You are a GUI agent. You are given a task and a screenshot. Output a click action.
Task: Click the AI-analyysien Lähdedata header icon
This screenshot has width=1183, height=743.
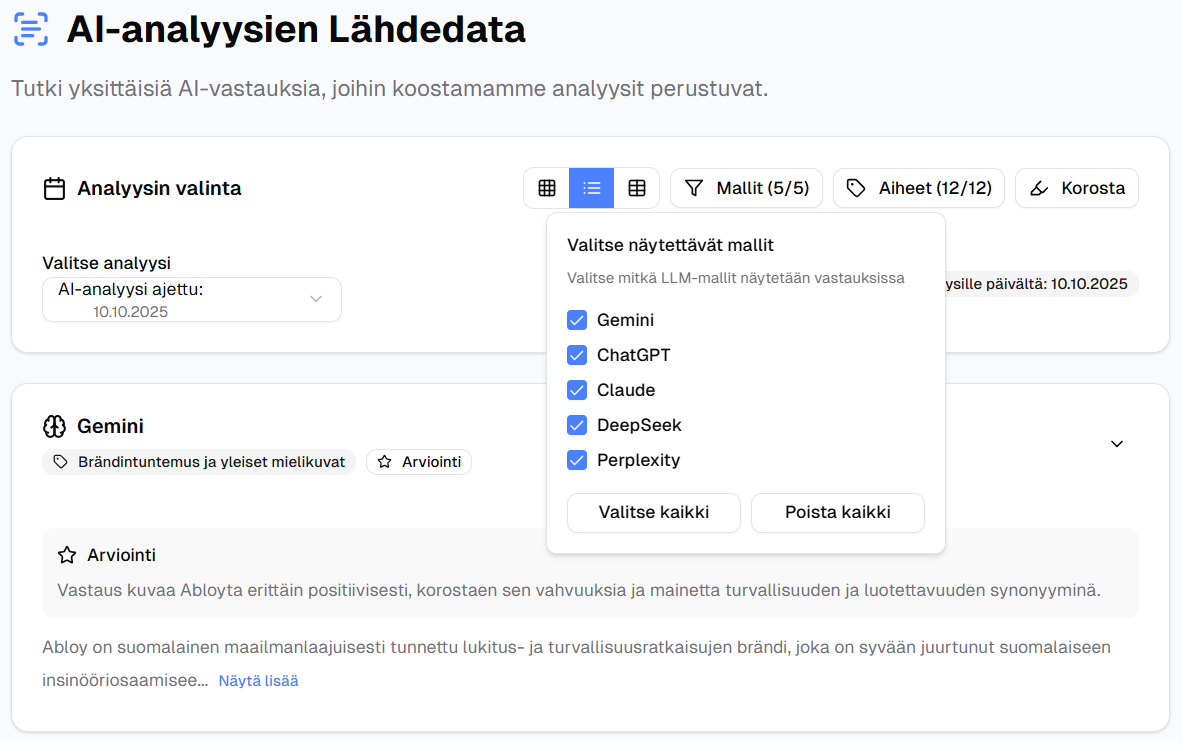click(x=31, y=30)
